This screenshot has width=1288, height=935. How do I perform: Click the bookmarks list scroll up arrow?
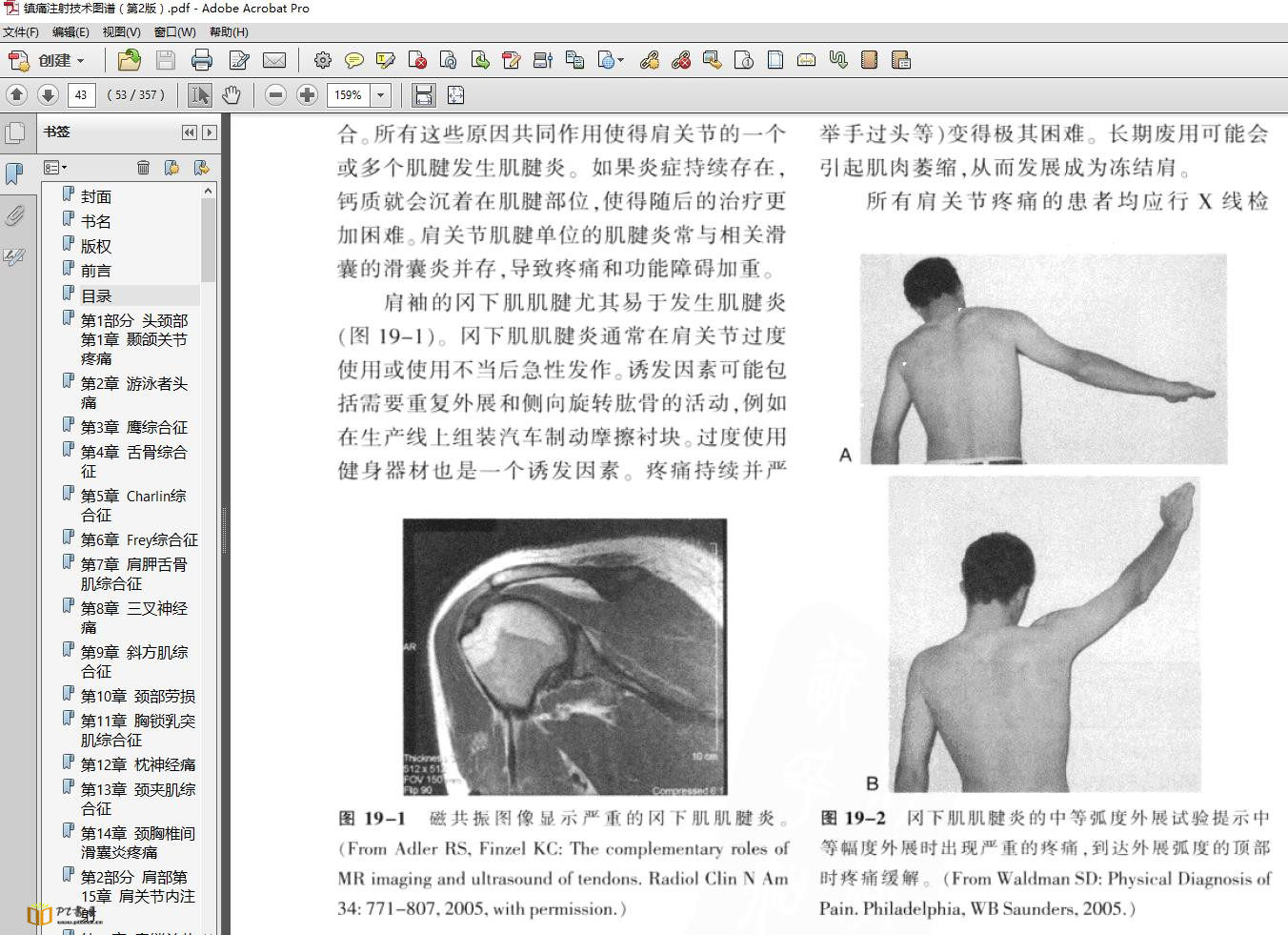point(208,193)
